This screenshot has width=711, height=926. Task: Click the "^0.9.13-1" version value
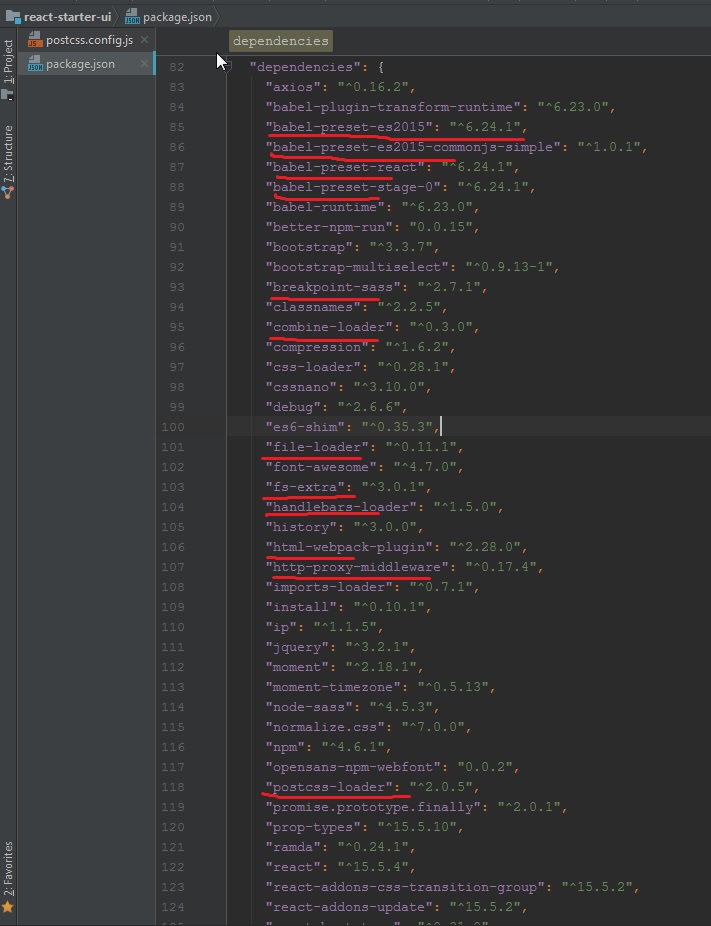[509, 267]
